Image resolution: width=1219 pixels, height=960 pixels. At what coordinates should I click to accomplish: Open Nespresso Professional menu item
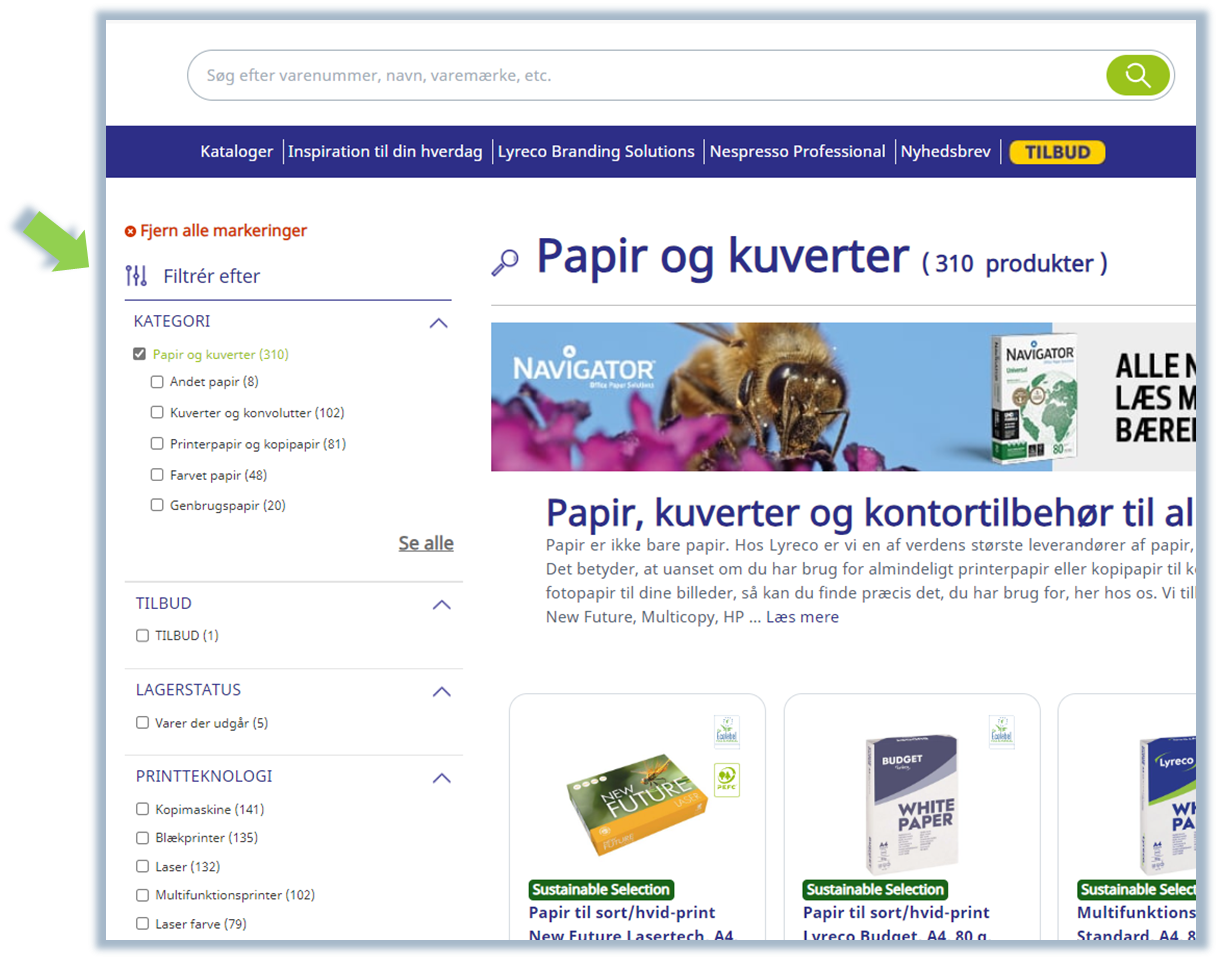click(x=797, y=152)
